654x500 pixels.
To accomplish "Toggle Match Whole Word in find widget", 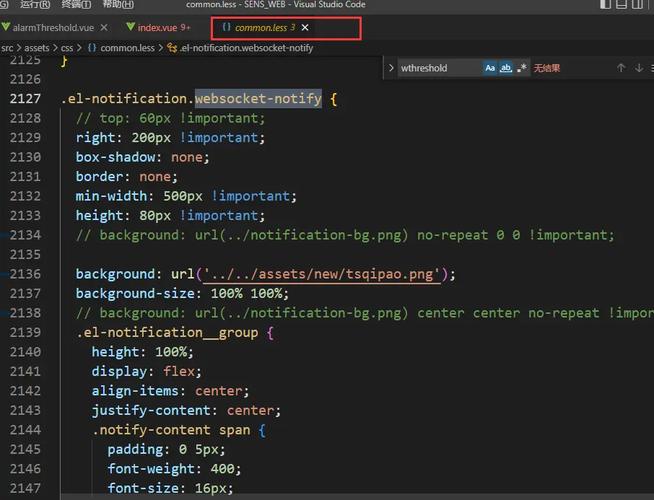I will coord(506,68).
